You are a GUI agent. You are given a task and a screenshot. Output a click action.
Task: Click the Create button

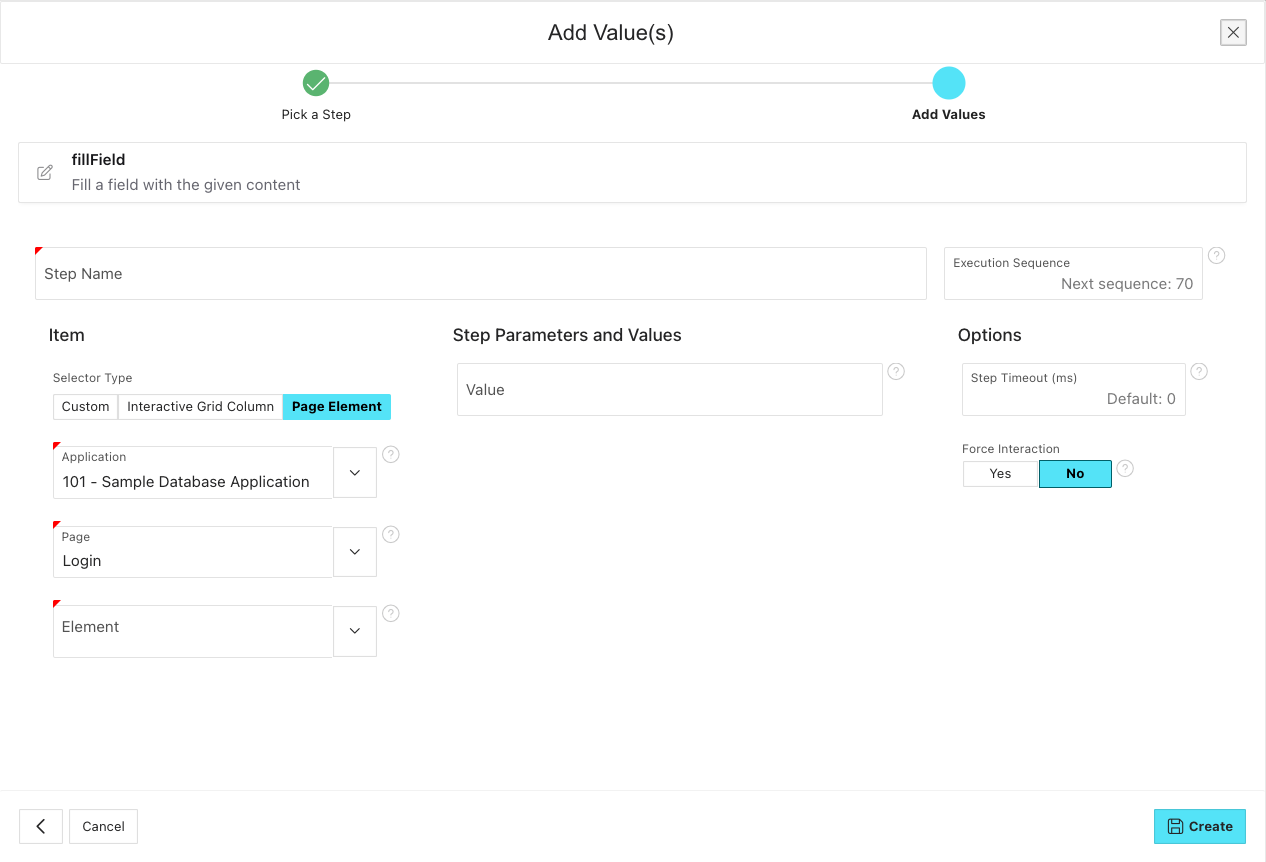[1199, 826]
